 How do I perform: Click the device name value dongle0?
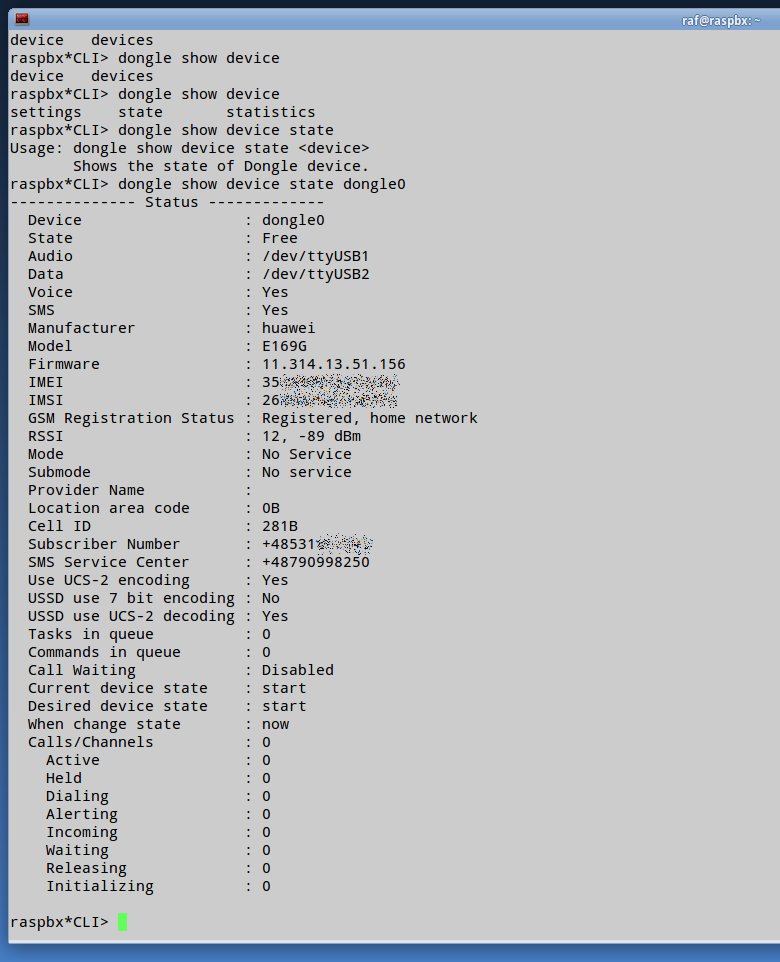click(293, 220)
